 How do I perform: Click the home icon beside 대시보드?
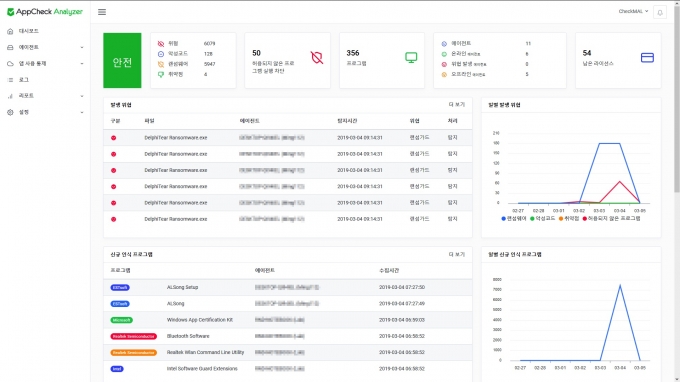click(10, 31)
